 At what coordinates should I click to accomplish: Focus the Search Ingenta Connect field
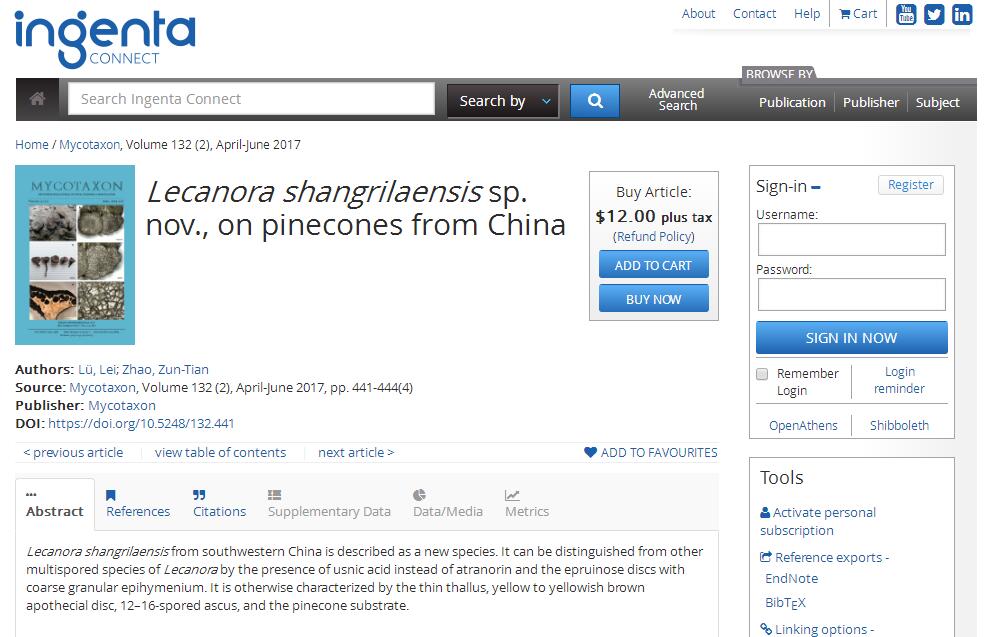[x=251, y=99]
